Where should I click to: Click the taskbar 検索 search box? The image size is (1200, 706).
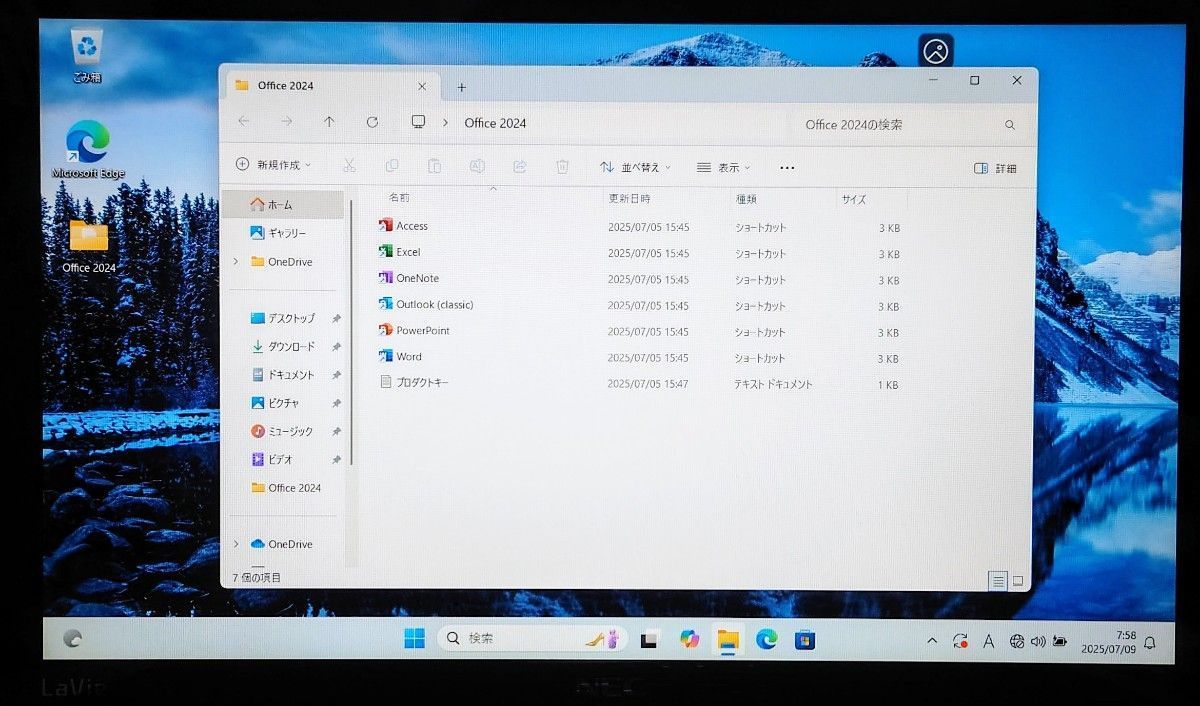pos(532,639)
